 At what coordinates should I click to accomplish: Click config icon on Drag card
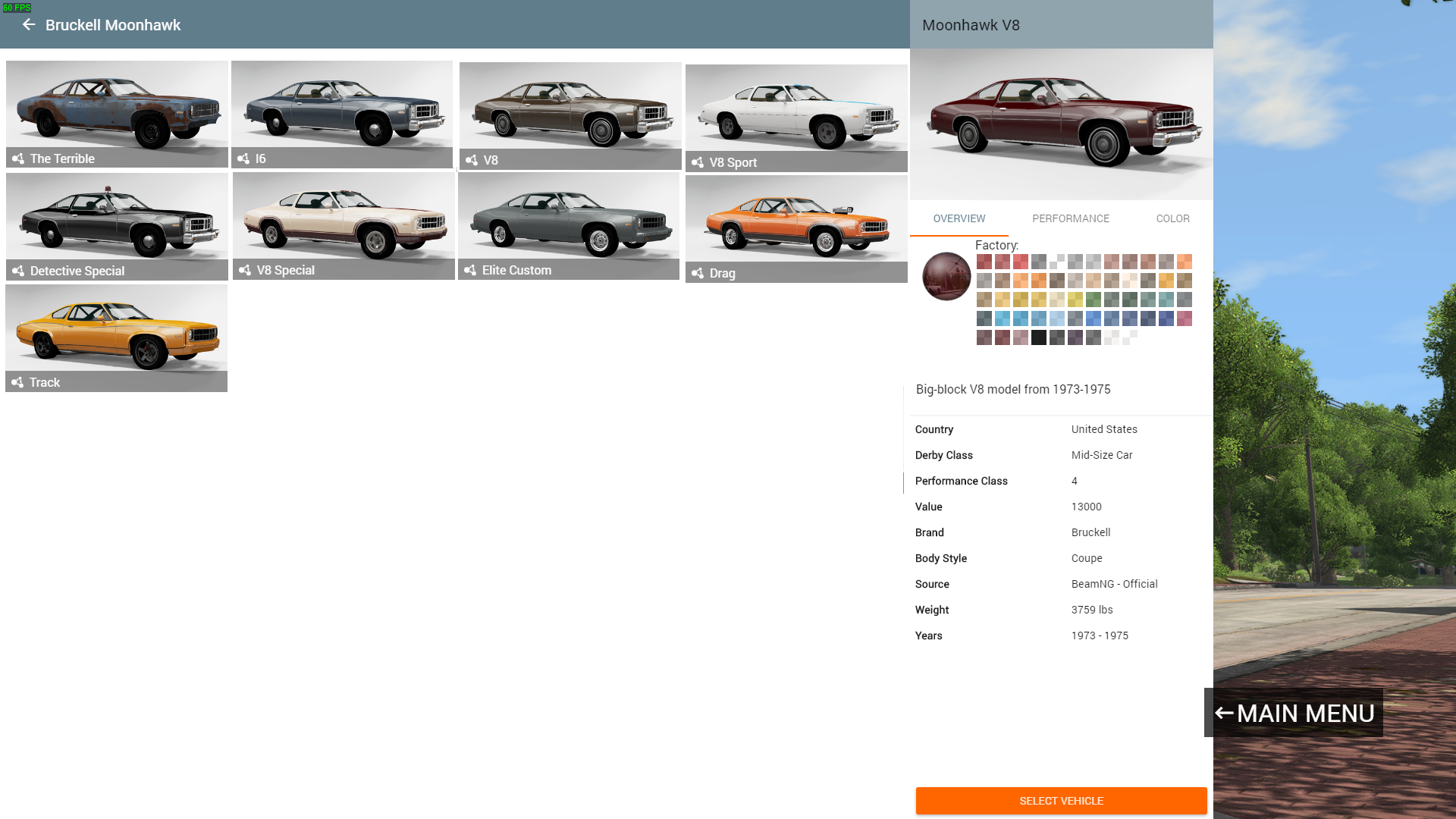coord(698,273)
